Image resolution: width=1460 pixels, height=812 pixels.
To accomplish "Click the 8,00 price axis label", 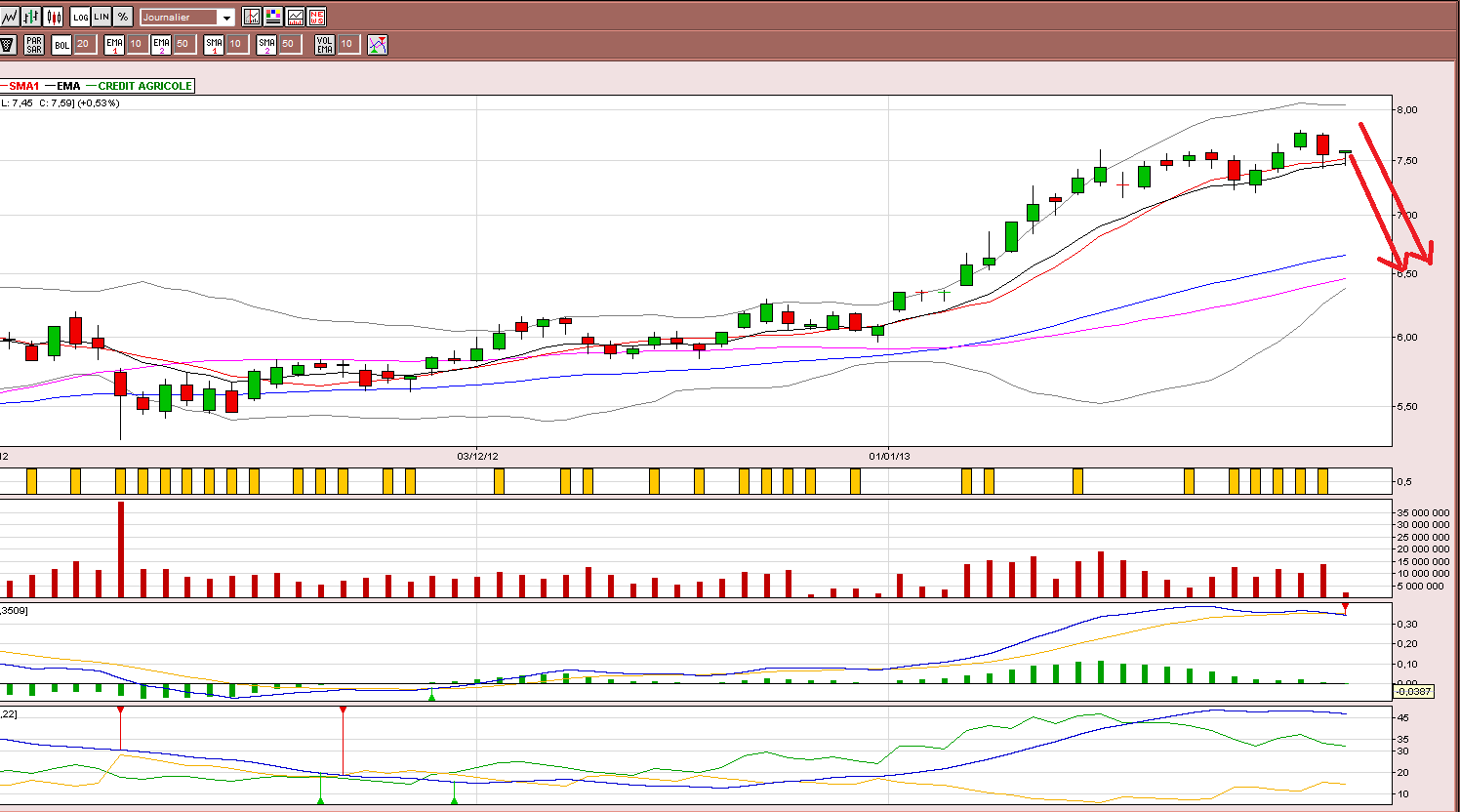I will click(1406, 109).
